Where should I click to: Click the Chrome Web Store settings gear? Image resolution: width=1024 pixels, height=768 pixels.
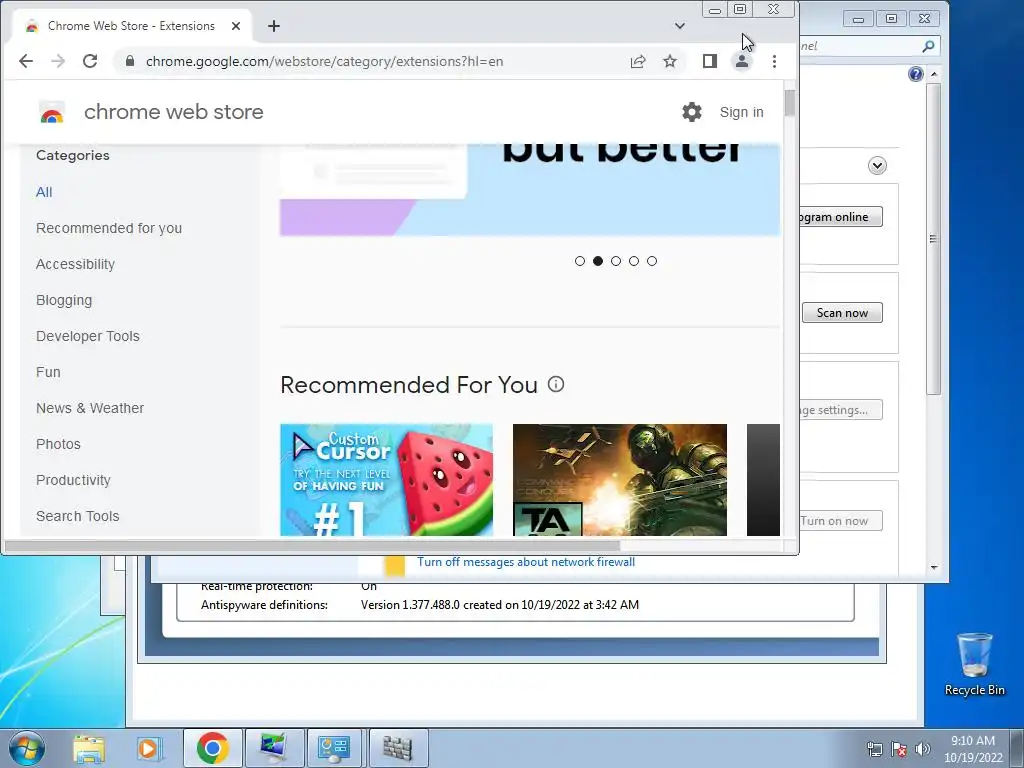692,112
